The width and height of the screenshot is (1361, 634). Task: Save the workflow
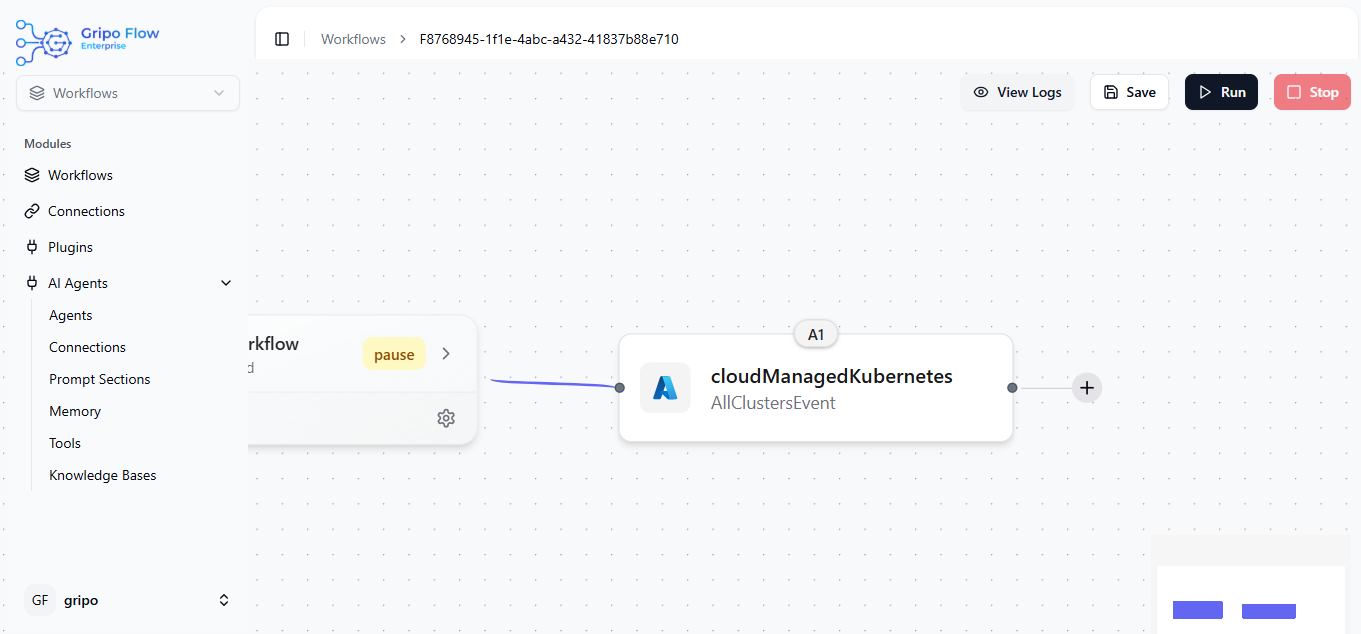pyautogui.click(x=1129, y=92)
